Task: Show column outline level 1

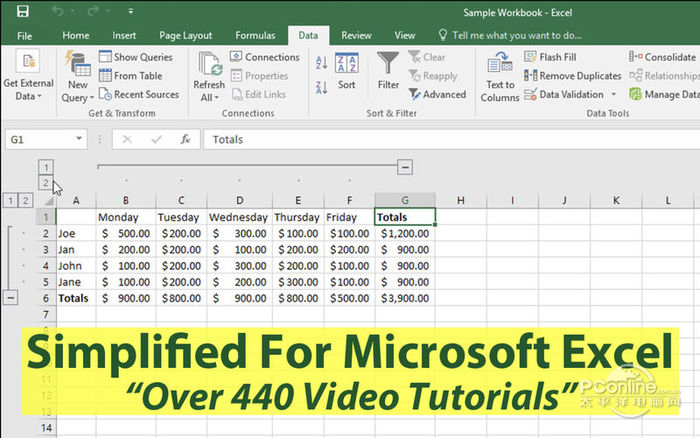Action: 46,167
